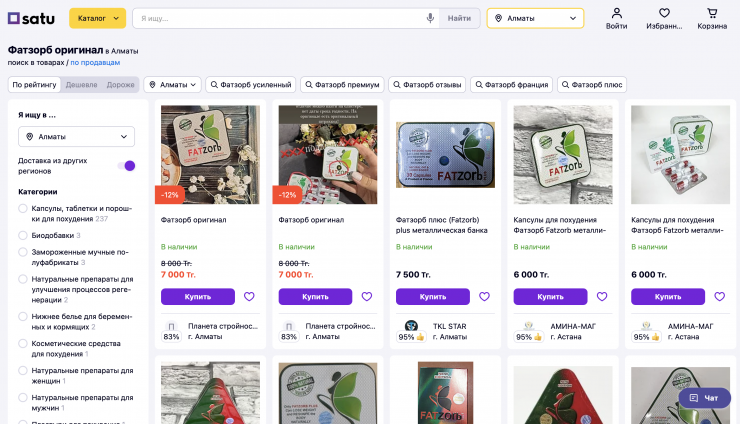The width and height of the screenshot is (740, 424).
Task: Favorite the Фатзорб плюс (Fatzorb) product
Action: (x=484, y=297)
